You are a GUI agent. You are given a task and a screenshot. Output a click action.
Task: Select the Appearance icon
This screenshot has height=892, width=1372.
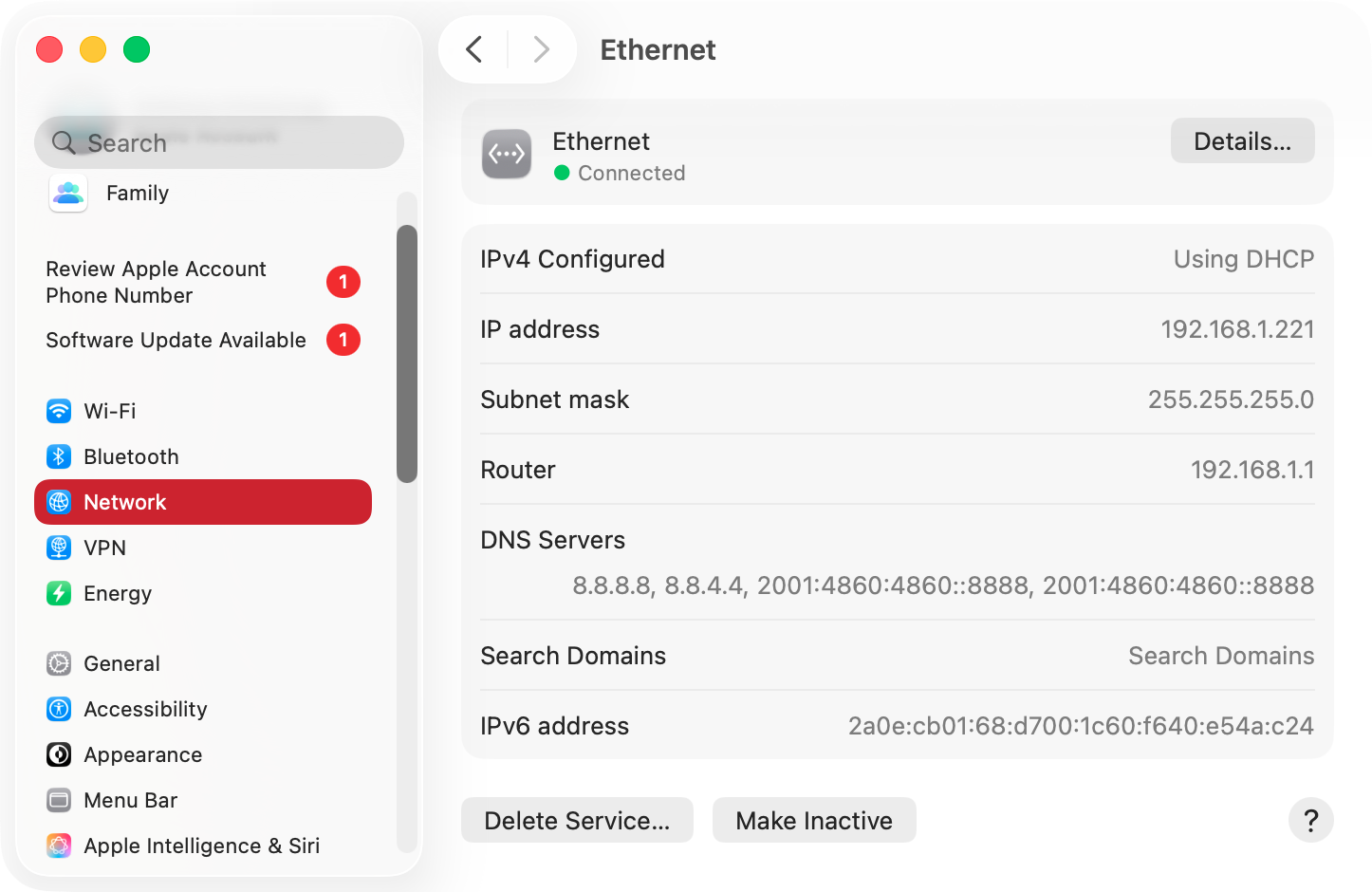pos(58,754)
